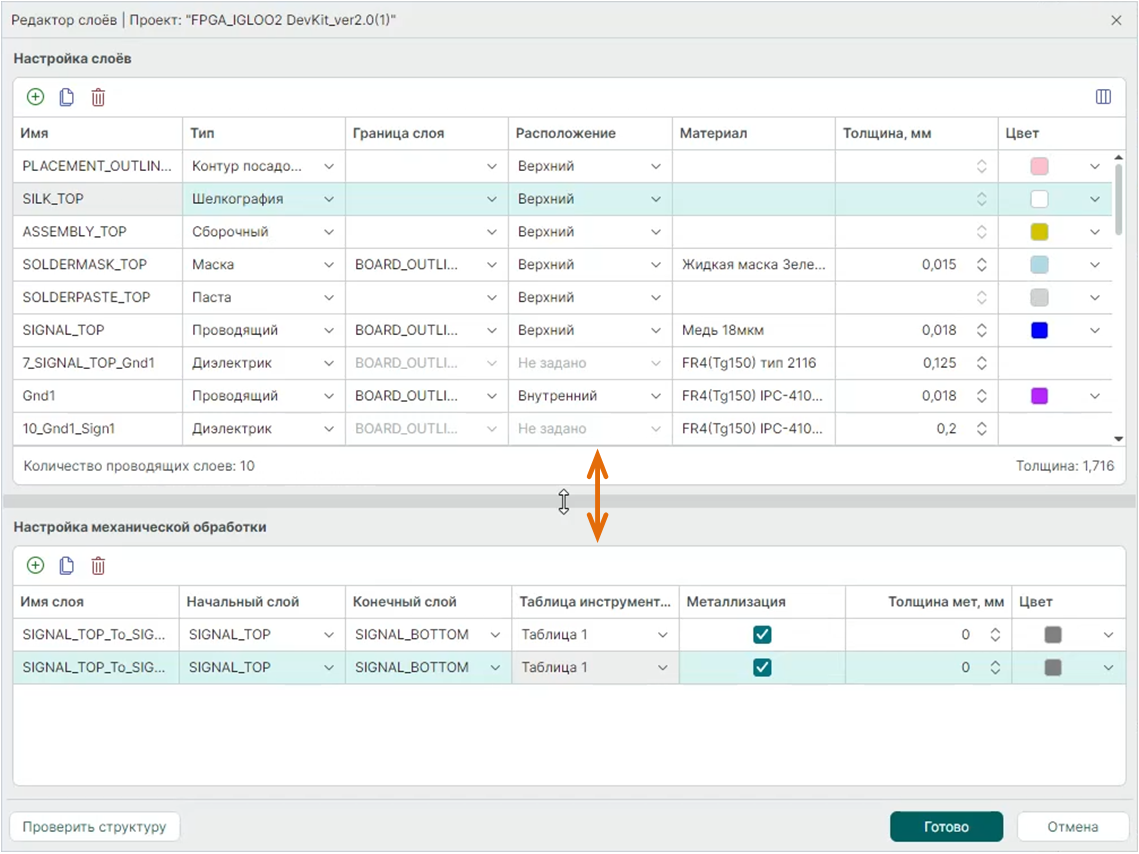This screenshot has height=854, width=1139.
Task: Copy the selected layer in layer settings
Action: pyautogui.click(x=67, y=97)
